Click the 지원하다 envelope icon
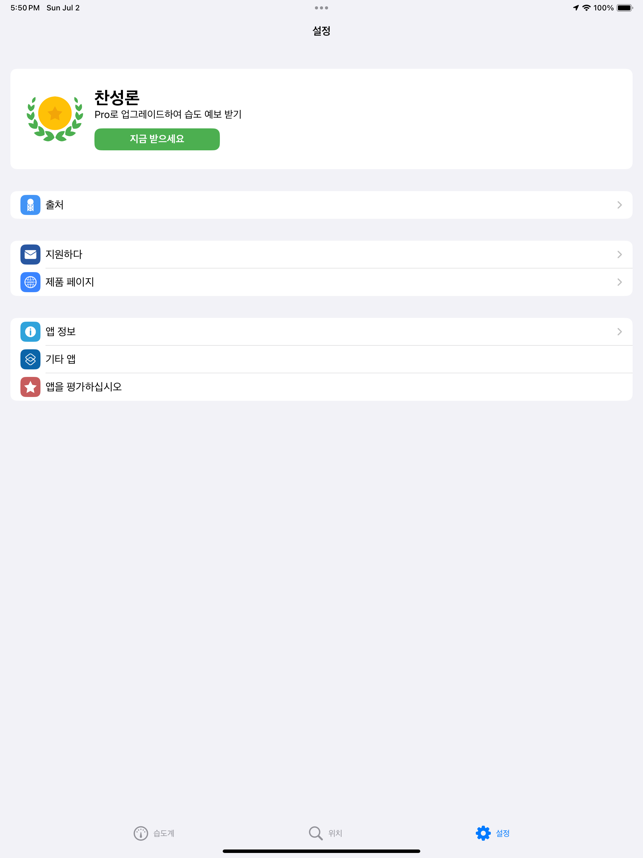The image size is (643, 858). point(30,254)
